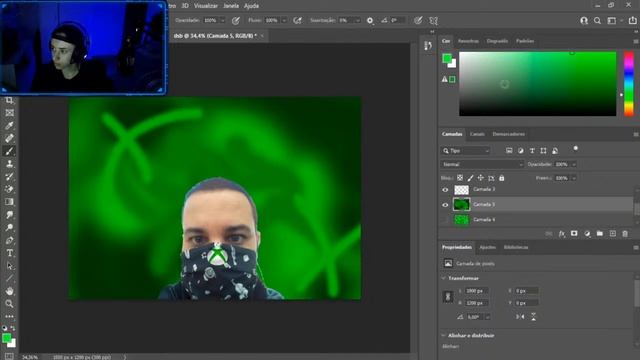Delete layer with trash icon

(625, 233)
